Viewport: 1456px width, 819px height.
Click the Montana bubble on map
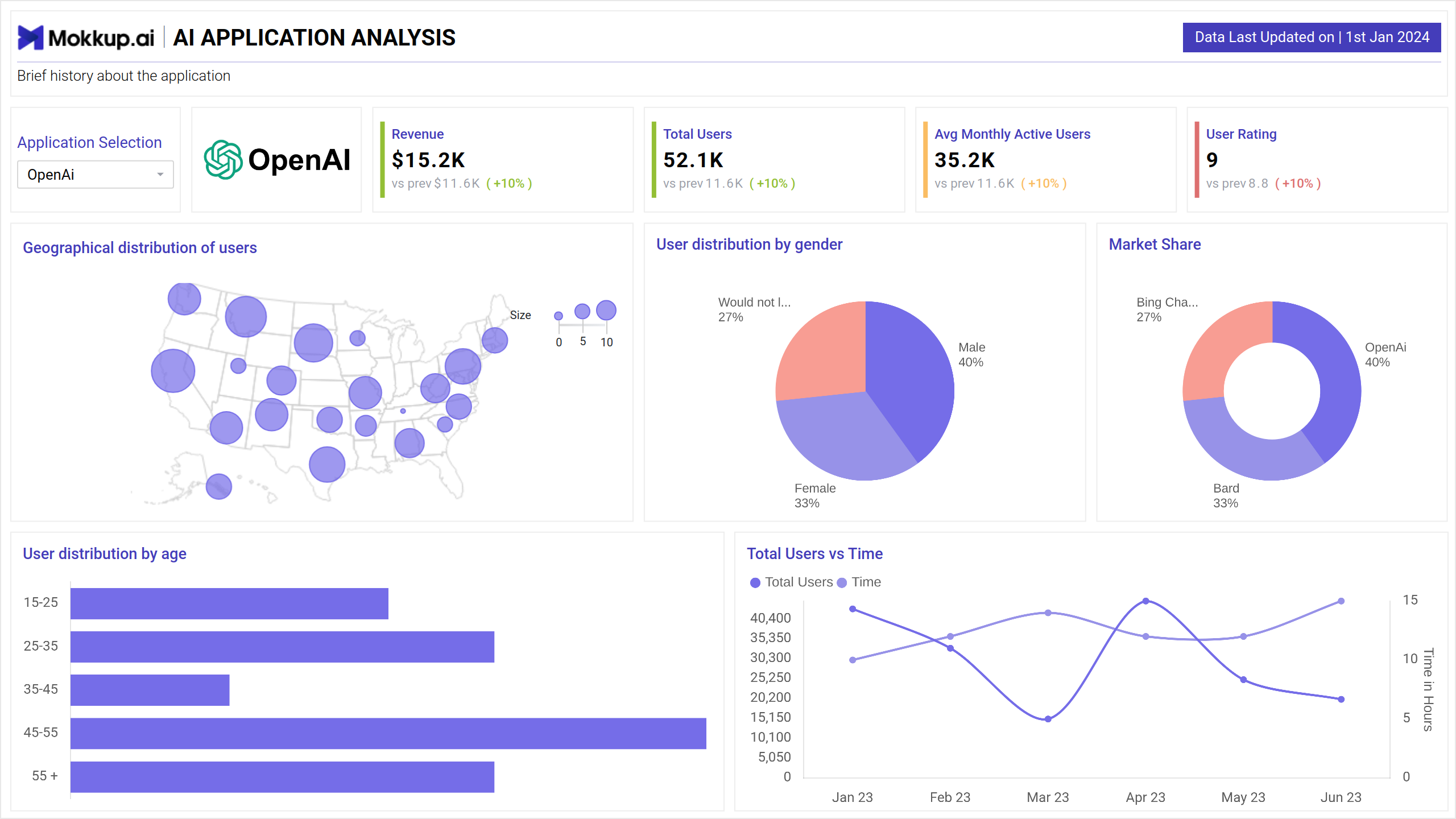(x=246, y=317)
